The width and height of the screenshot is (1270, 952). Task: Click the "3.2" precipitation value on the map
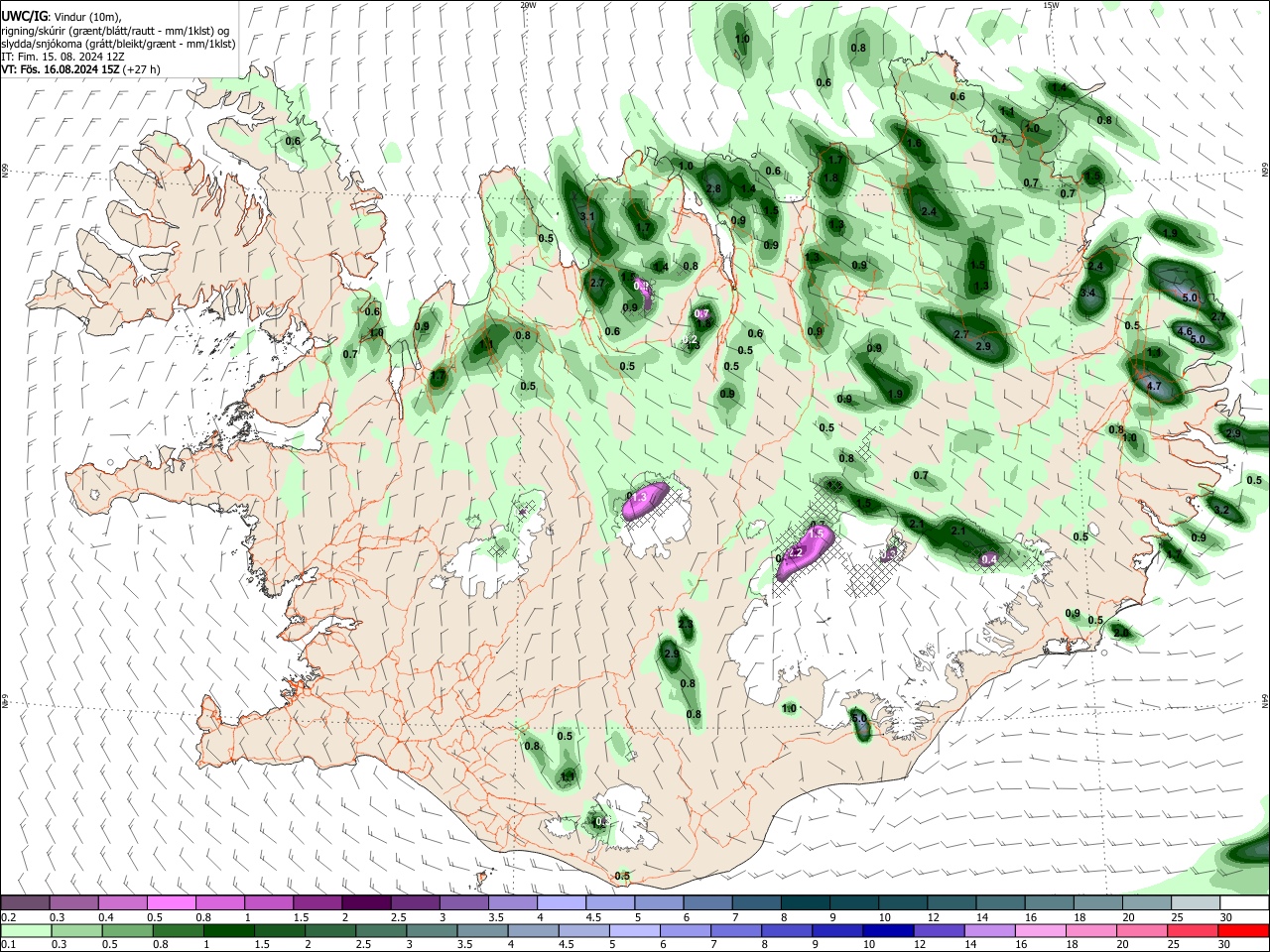(x=1221, y=510)
